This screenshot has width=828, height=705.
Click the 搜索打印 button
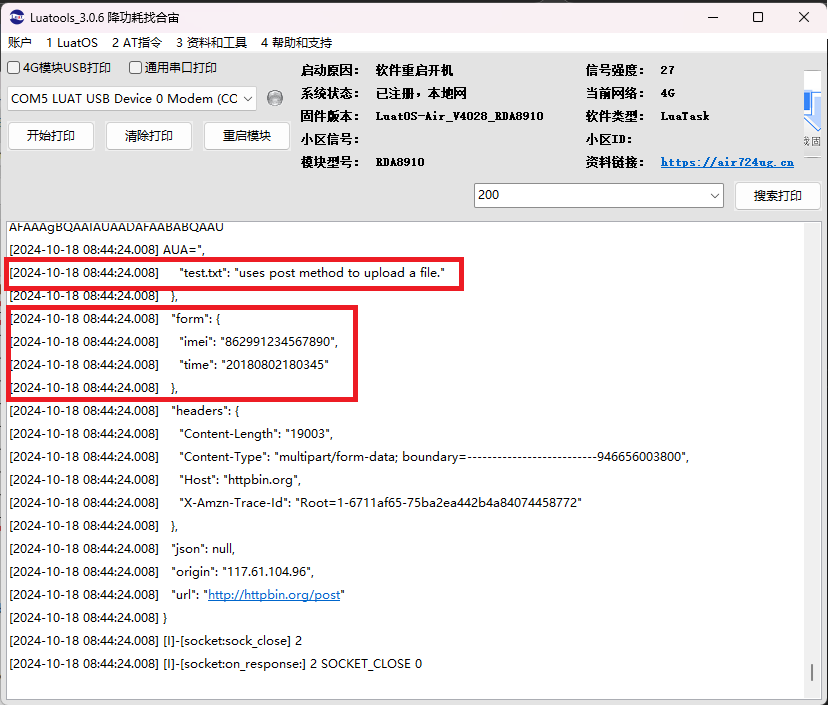777,196
